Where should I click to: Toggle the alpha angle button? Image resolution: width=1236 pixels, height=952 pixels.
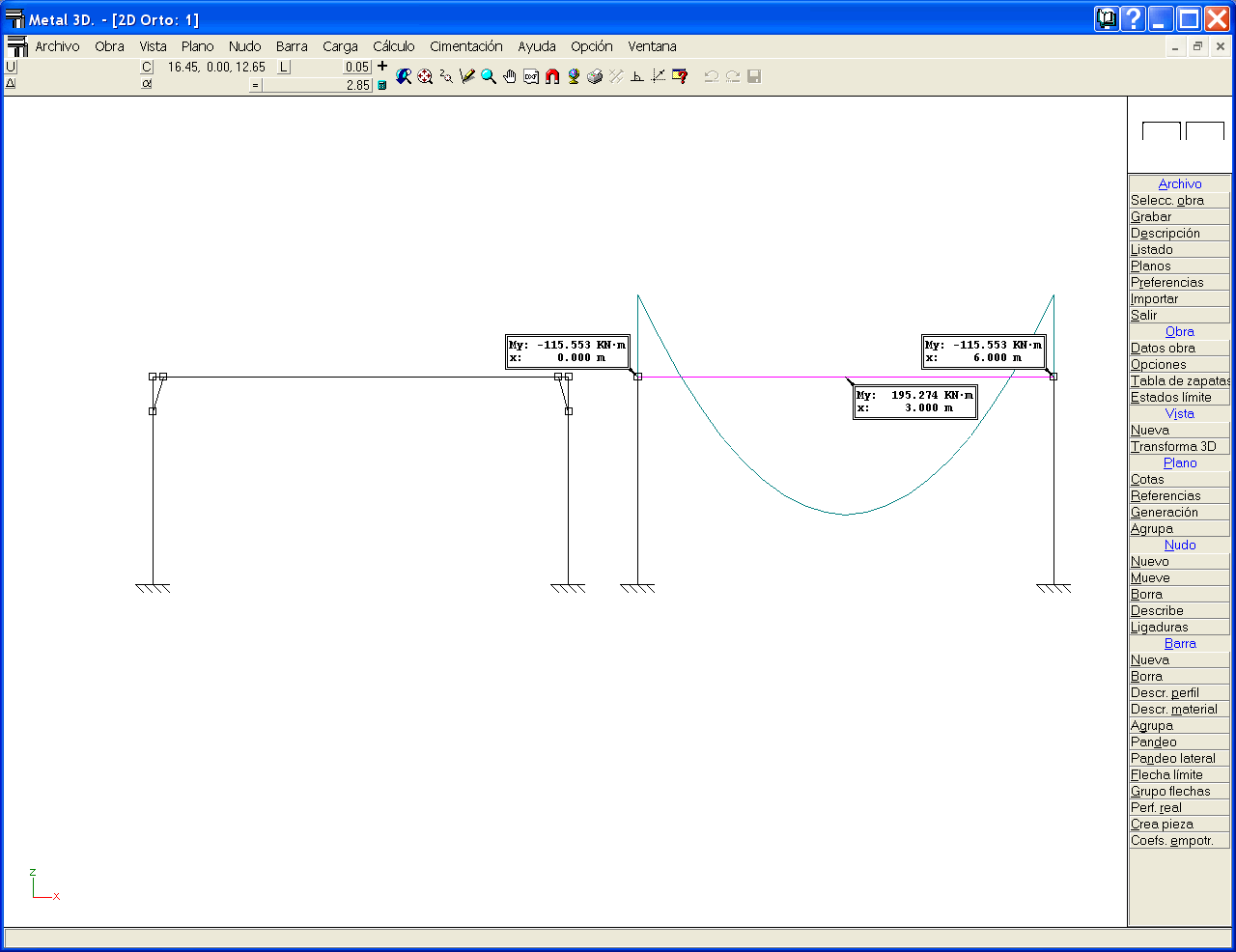(x=147, y=83)
